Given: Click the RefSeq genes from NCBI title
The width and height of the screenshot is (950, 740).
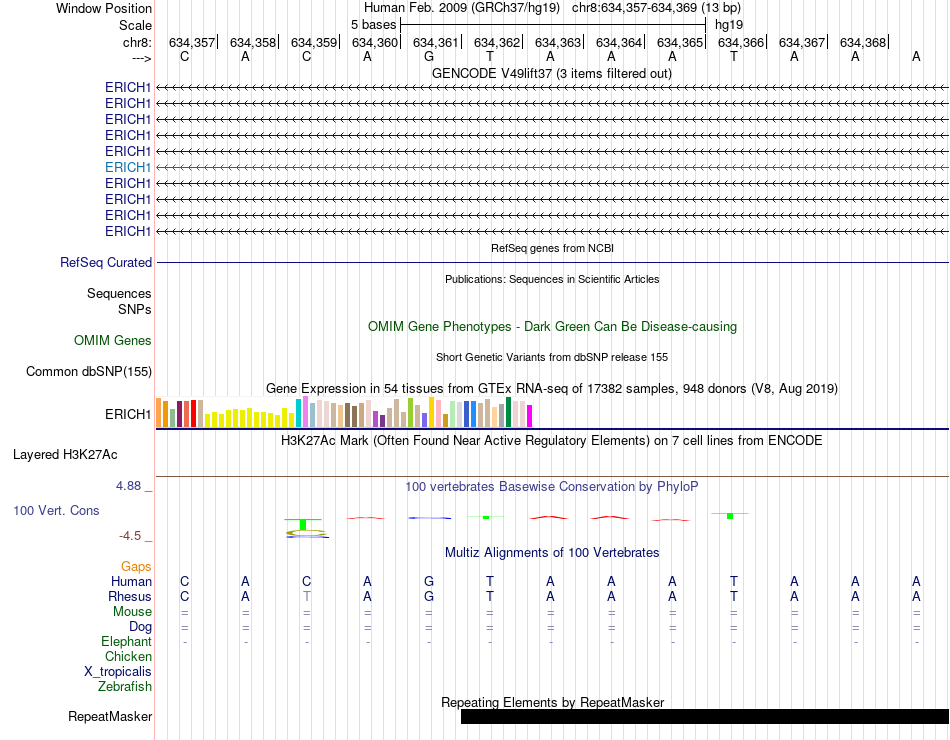Looking at the screenshot, I should click(552, 248).
